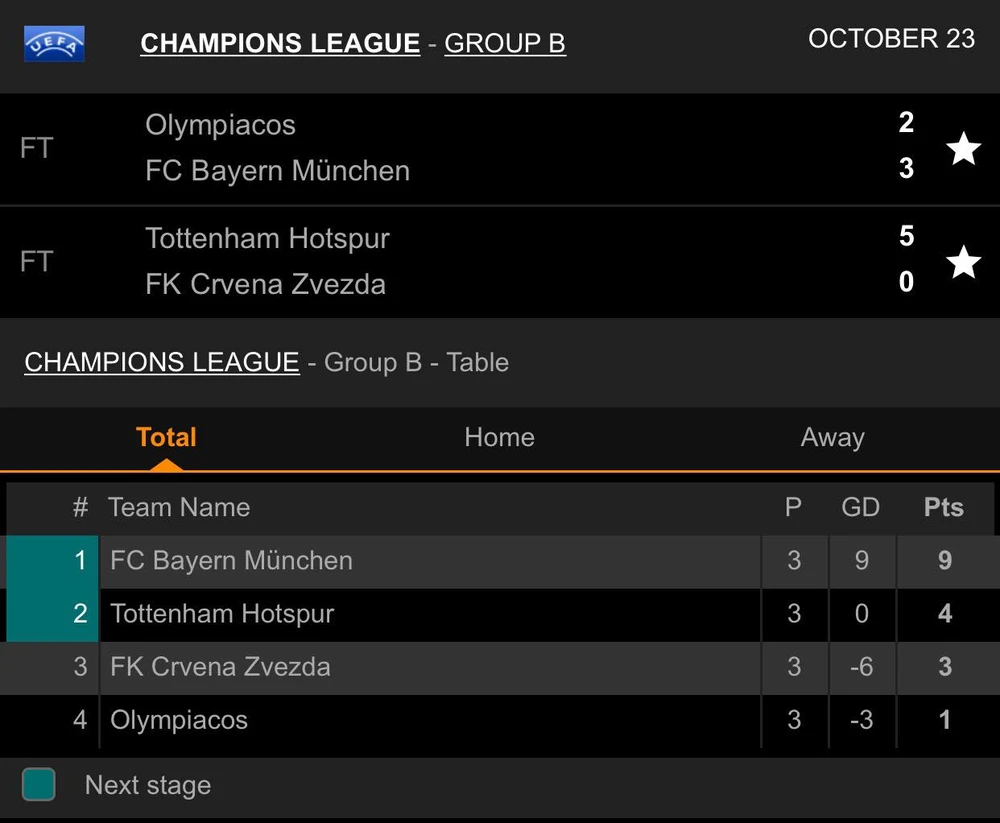The image size is (1000, 823).
Task: Select the Total tab
Action: pos(166,438)
